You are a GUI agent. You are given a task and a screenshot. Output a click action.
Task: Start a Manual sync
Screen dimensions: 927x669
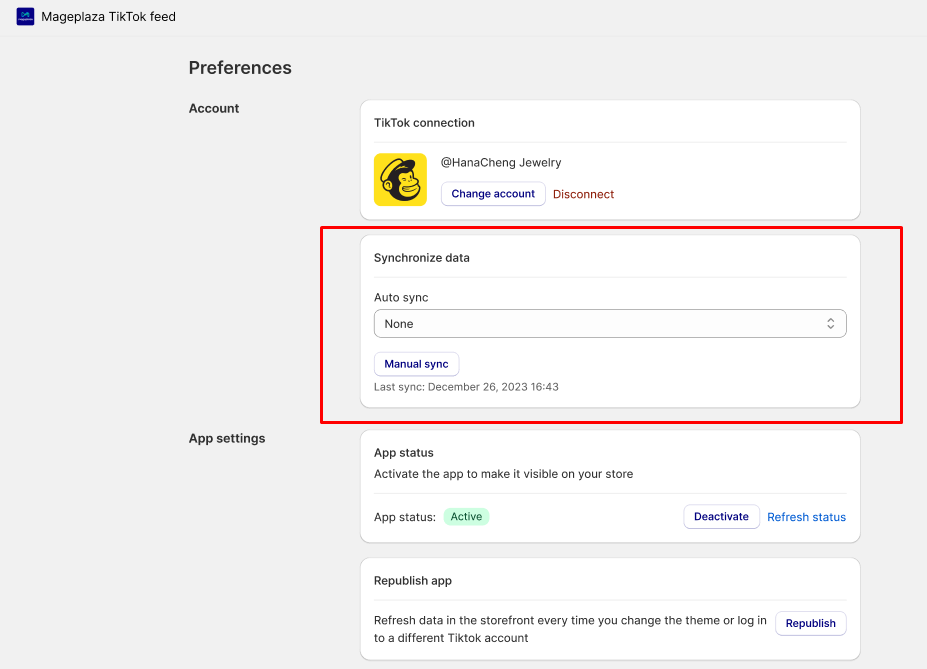click(416, 364)
